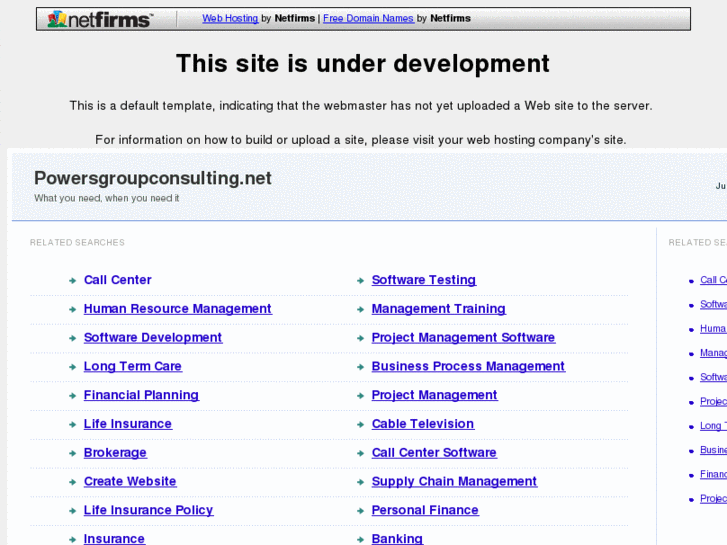
Task: Open the Free Domain Names link
Action: [x=368, y=18]
